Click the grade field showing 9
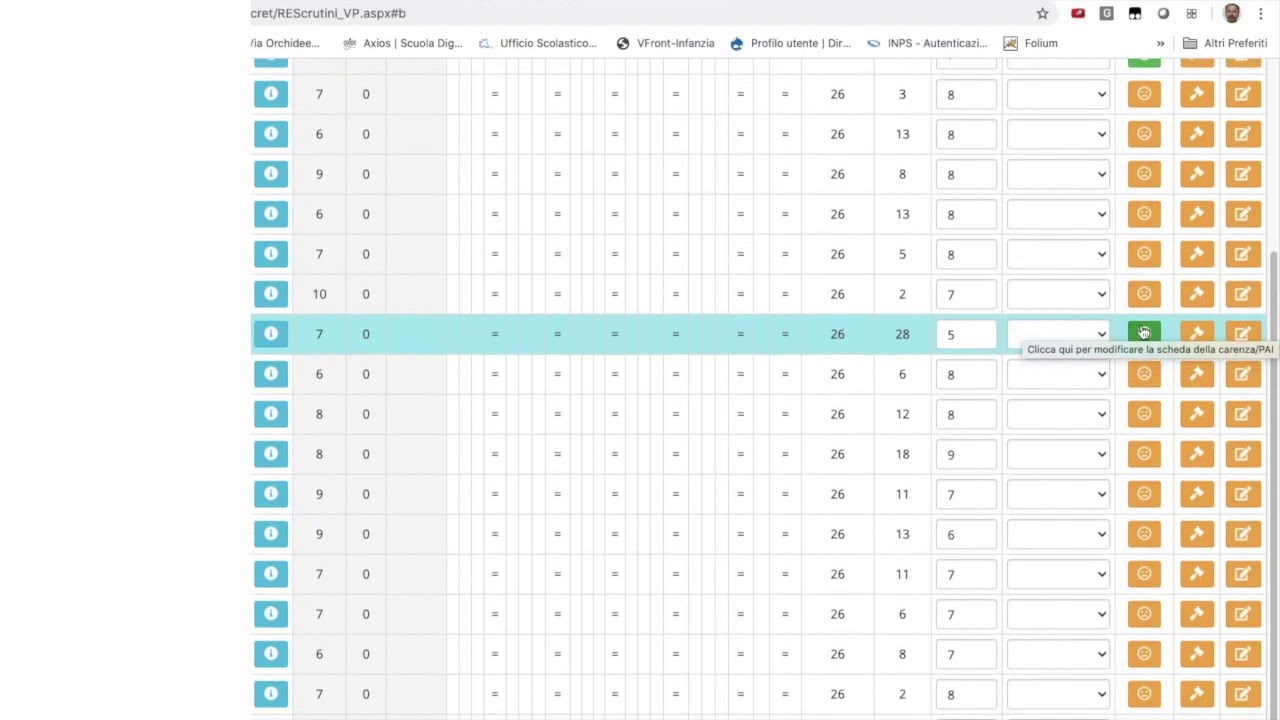Image resolution: width=1280 pixels, height=720 pixels. [966, 454]
